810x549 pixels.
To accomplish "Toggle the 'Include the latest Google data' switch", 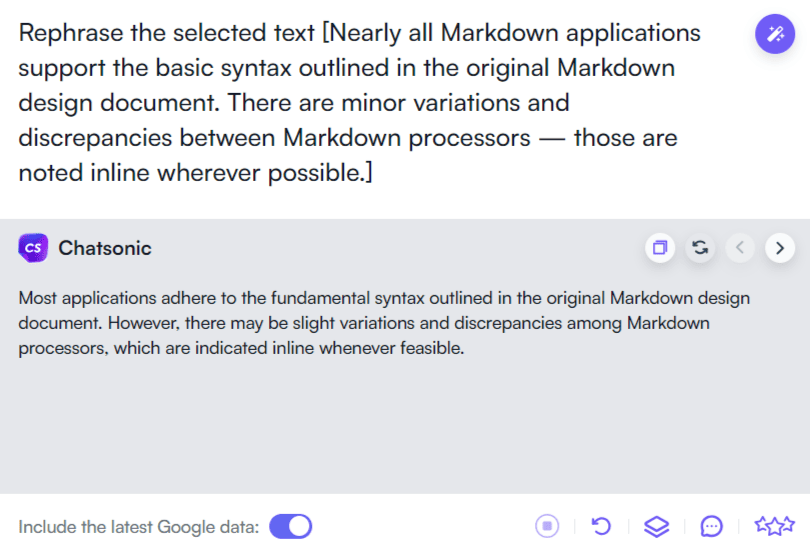I will pyautogui.click(x=291, y=526).
